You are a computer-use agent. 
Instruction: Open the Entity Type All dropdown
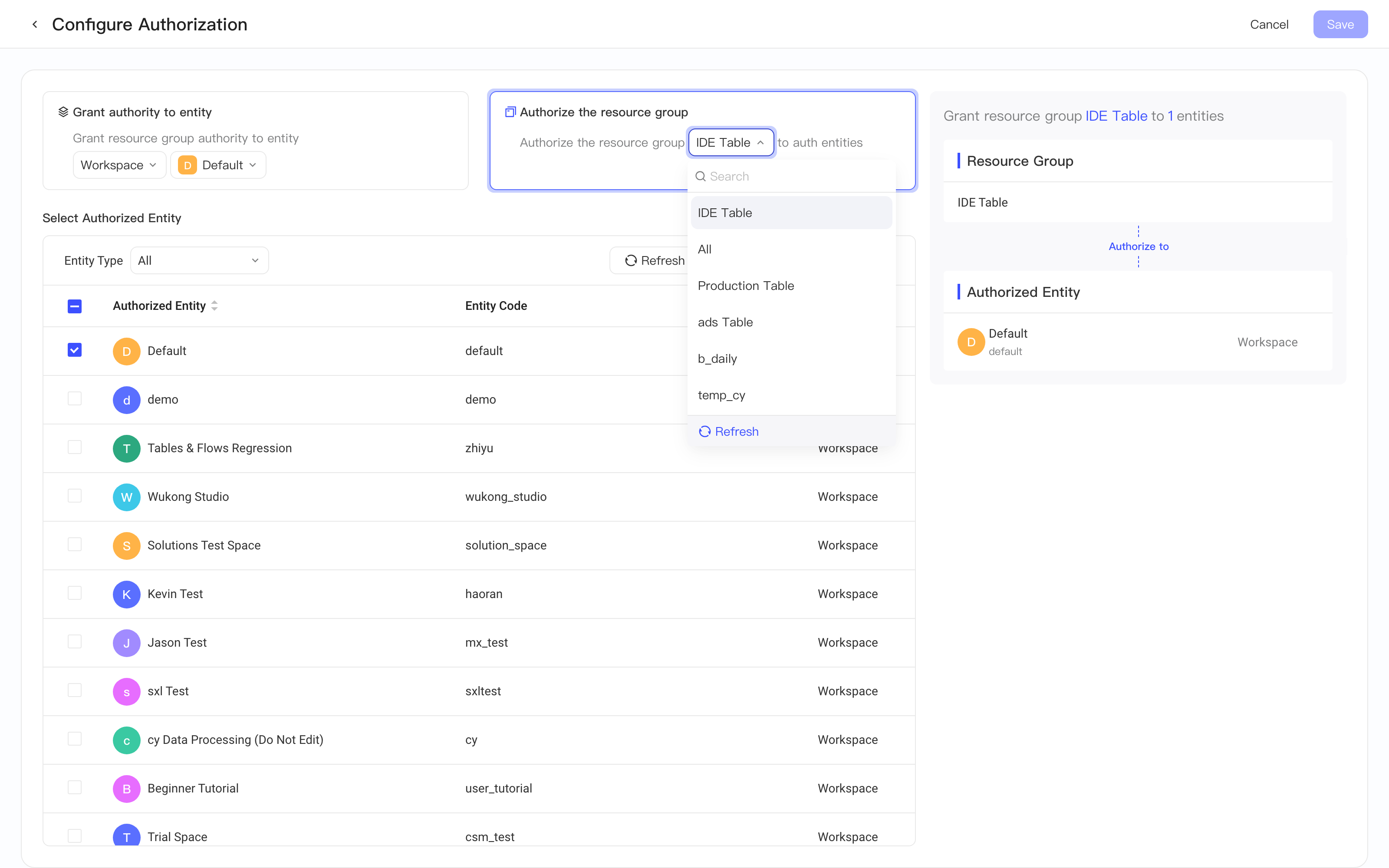coord(199,261)
